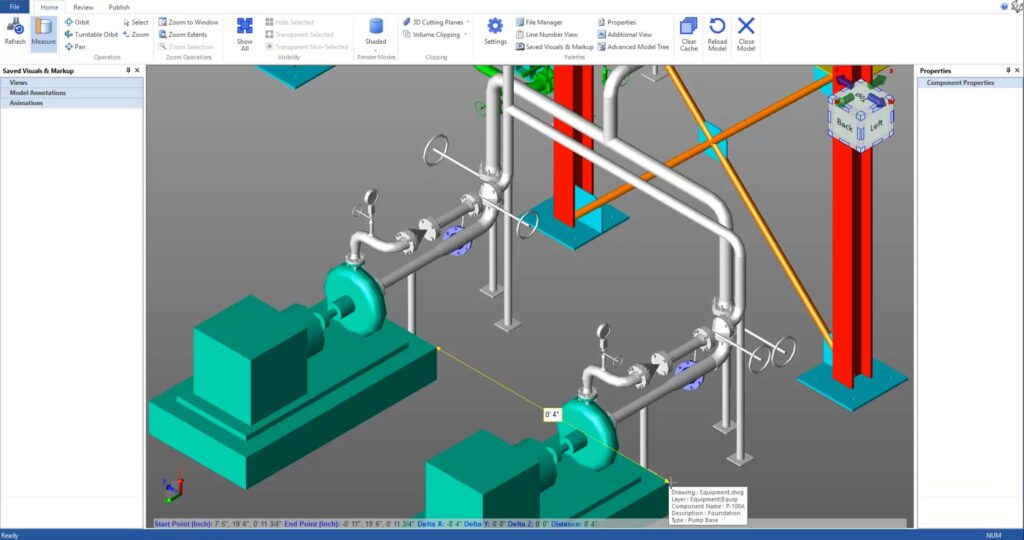Pin the Saved Visuals & Markup panel
This screenshot has height=540, width=1024.
pos(128,71)
